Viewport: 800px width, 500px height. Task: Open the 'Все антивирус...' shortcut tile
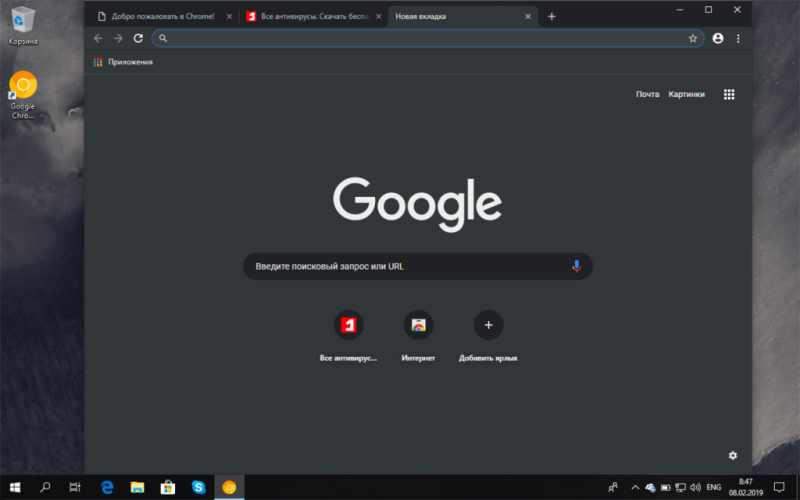point(348,325)
